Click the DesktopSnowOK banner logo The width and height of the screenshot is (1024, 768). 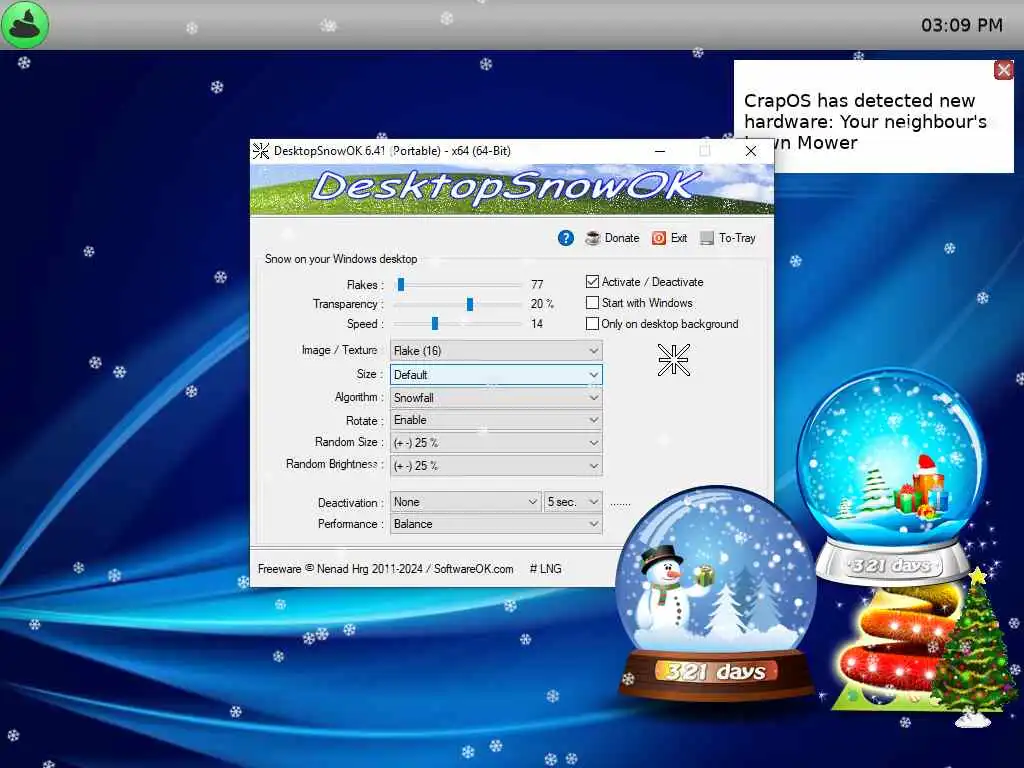pos(511,189)
